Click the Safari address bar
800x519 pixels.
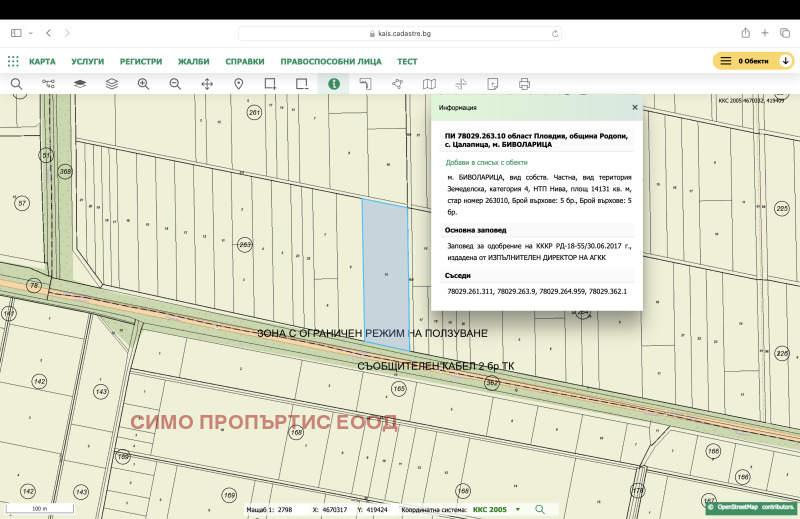(x=400, y=33)
